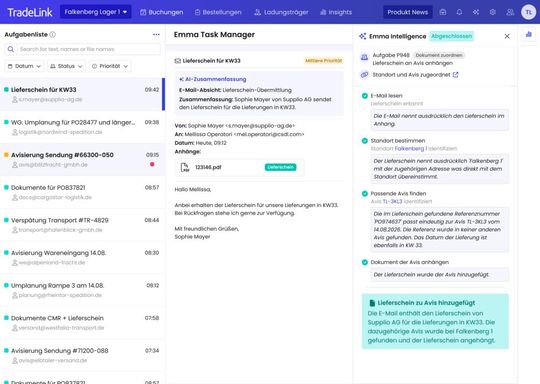Click sender s.mayer@supplio-ag.de in task list

[x=50, y=100]
